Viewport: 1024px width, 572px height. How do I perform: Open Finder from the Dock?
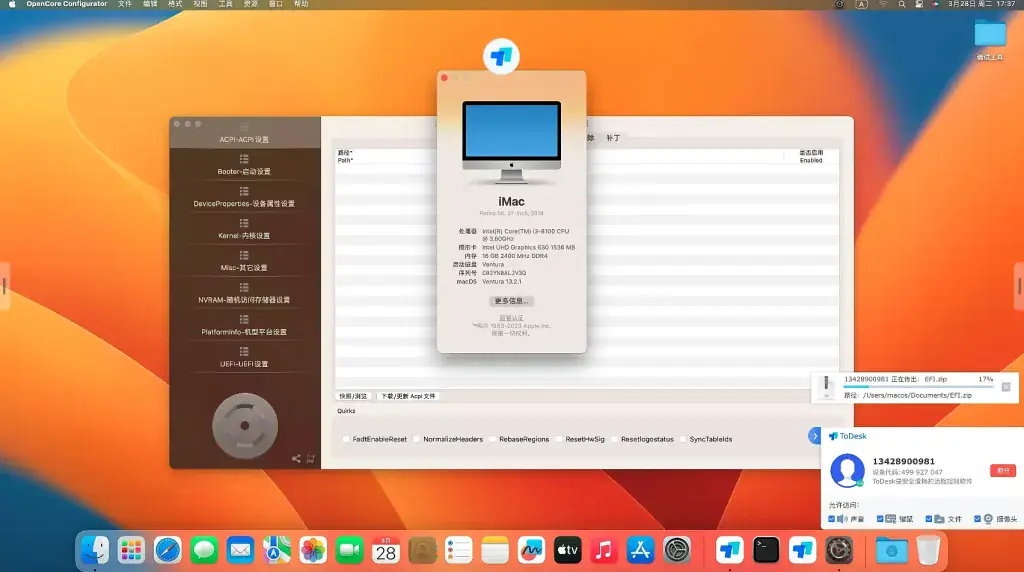point(95,550)
